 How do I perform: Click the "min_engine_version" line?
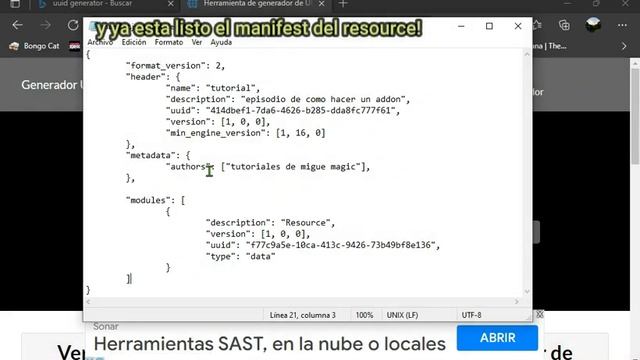coord(245,133)
